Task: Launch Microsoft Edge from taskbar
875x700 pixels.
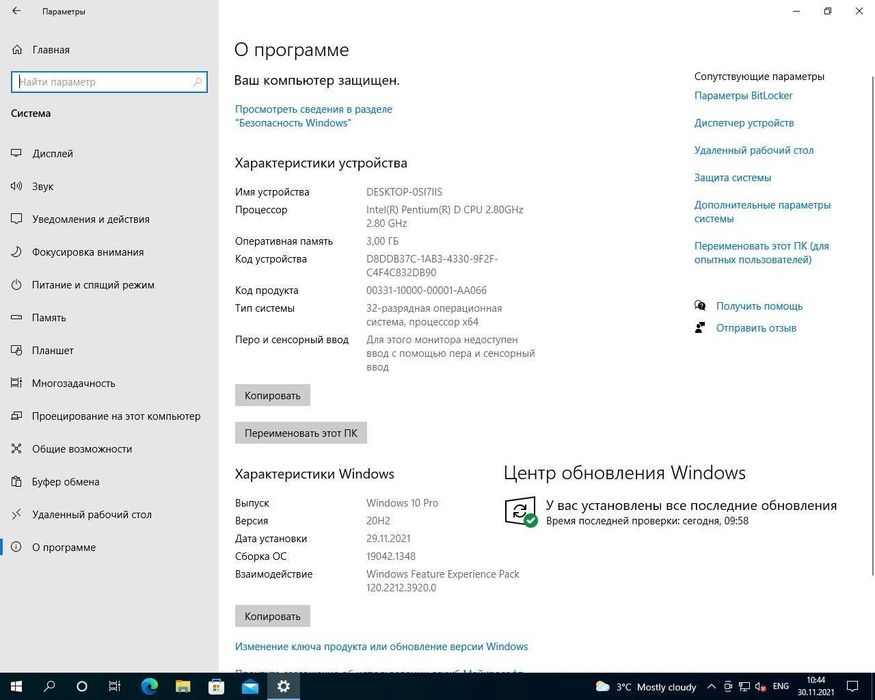Action: point(150,686)
